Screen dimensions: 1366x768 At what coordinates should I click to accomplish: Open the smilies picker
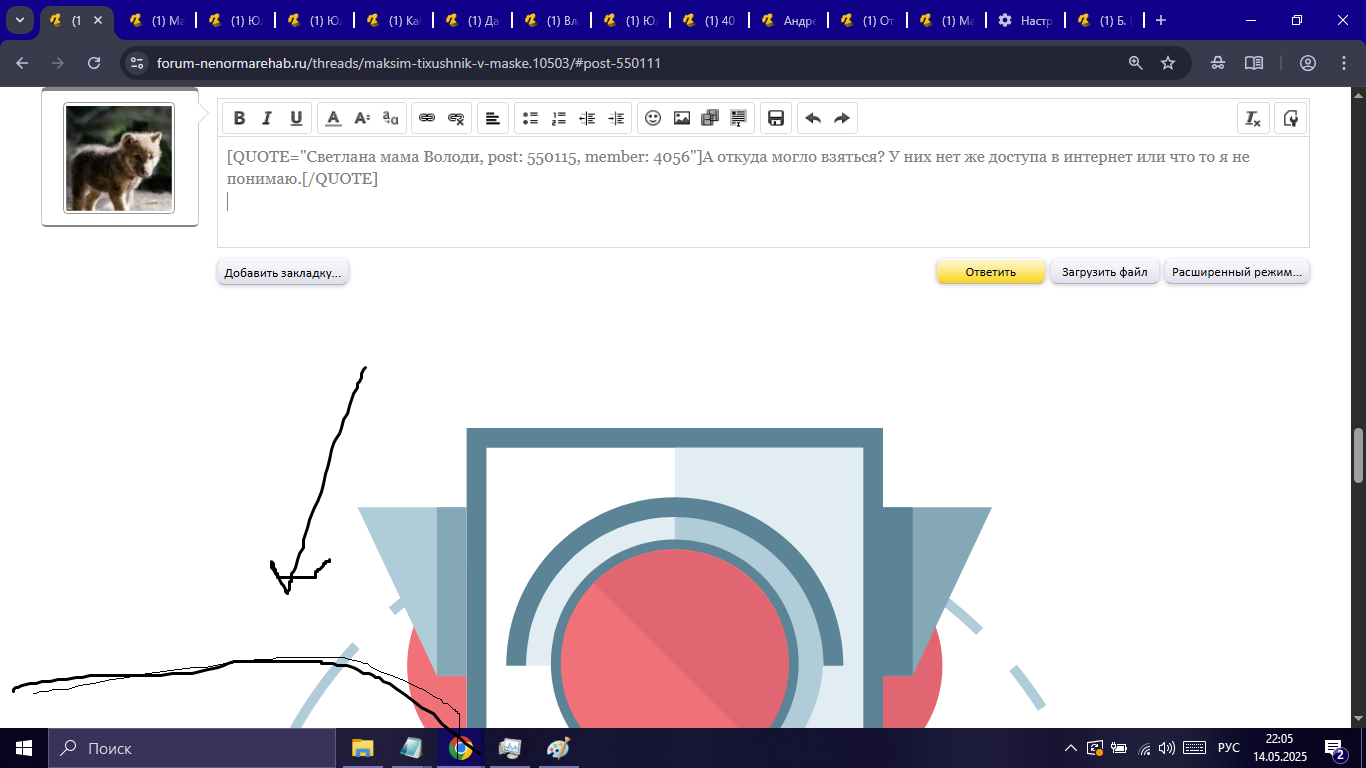coord(653,118)
